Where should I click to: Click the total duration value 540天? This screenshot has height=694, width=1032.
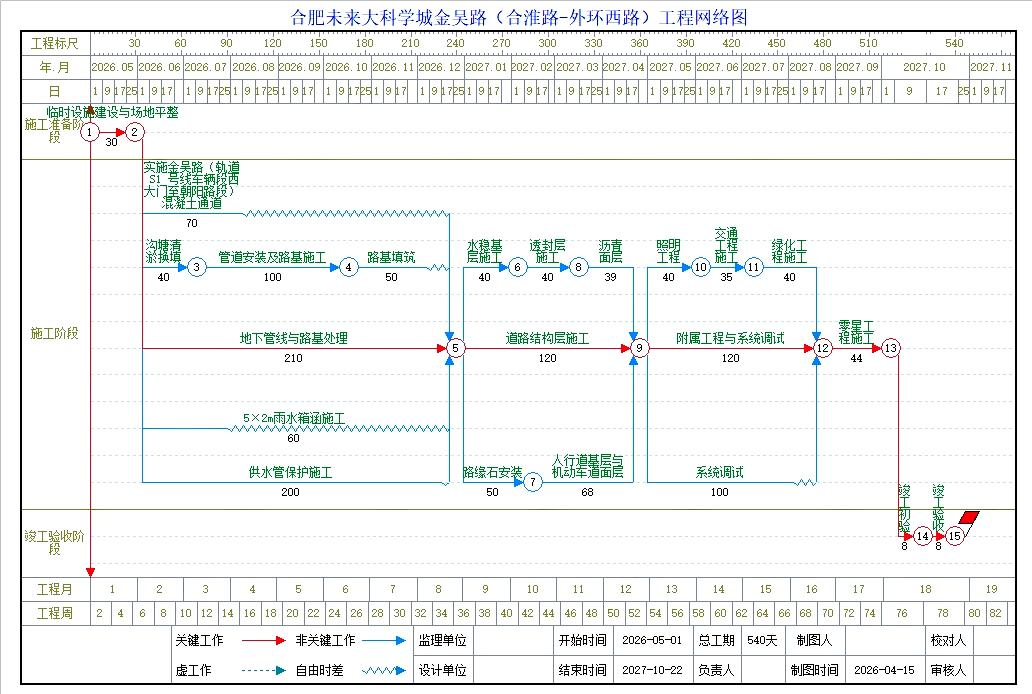point(762,640)
